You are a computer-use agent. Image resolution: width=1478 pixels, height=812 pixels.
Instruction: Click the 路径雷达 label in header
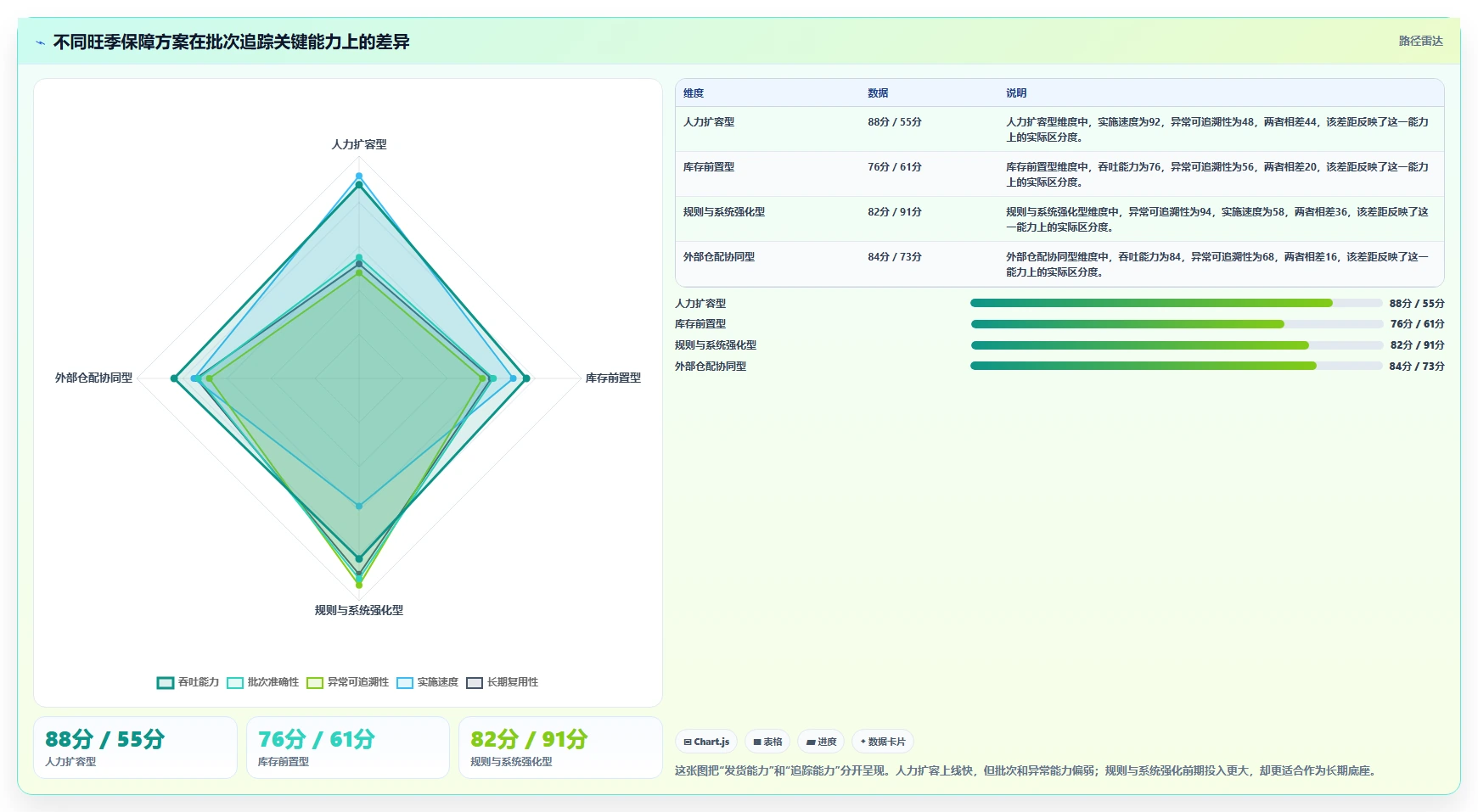[1420, 41]
